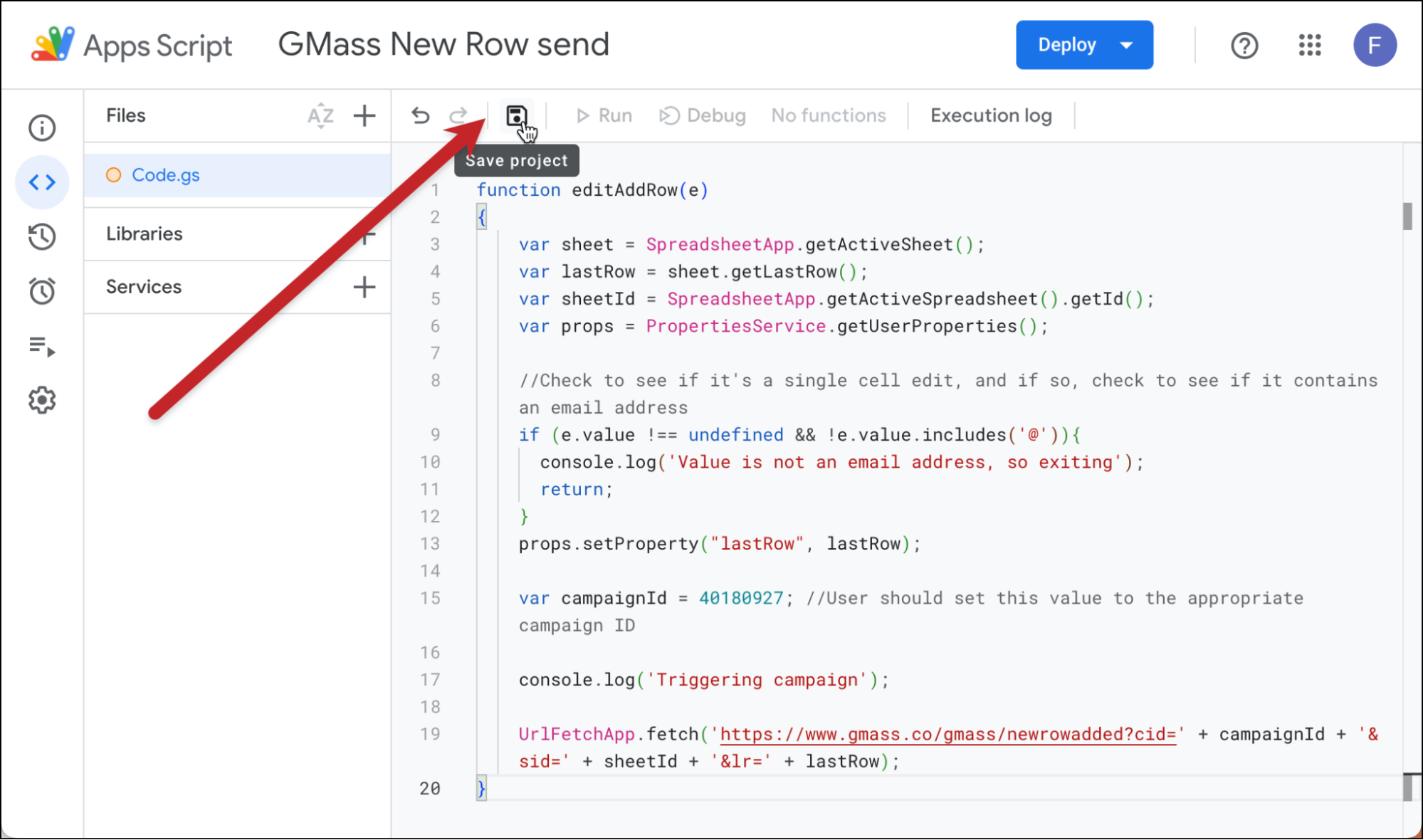Click the if e.value condition line
Screen dimensions: 1423x840
pyautogui.click(x=800, y=435)
